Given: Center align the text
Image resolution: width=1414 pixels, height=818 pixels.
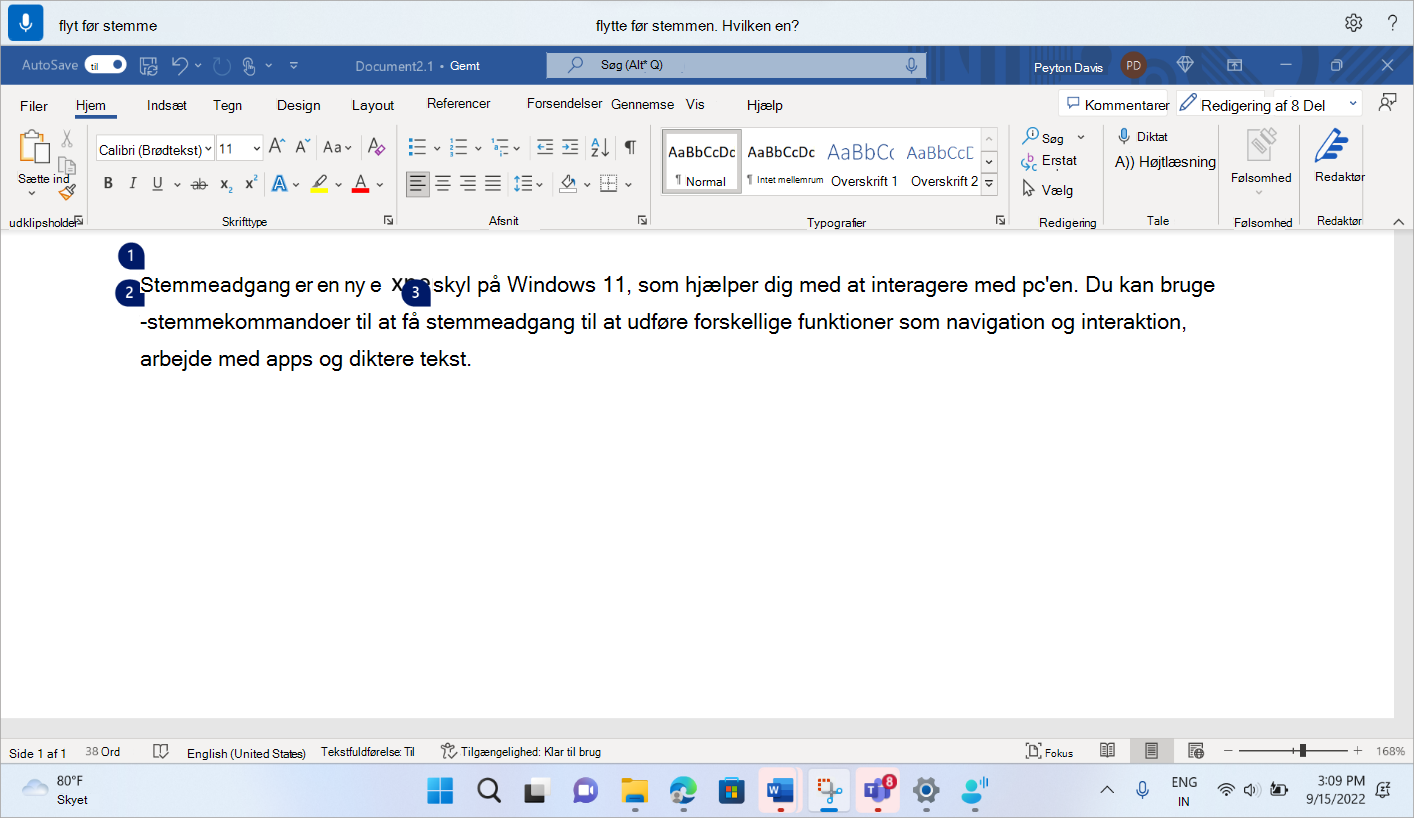Looking at the screenshot, I should (x=443, y=184).
